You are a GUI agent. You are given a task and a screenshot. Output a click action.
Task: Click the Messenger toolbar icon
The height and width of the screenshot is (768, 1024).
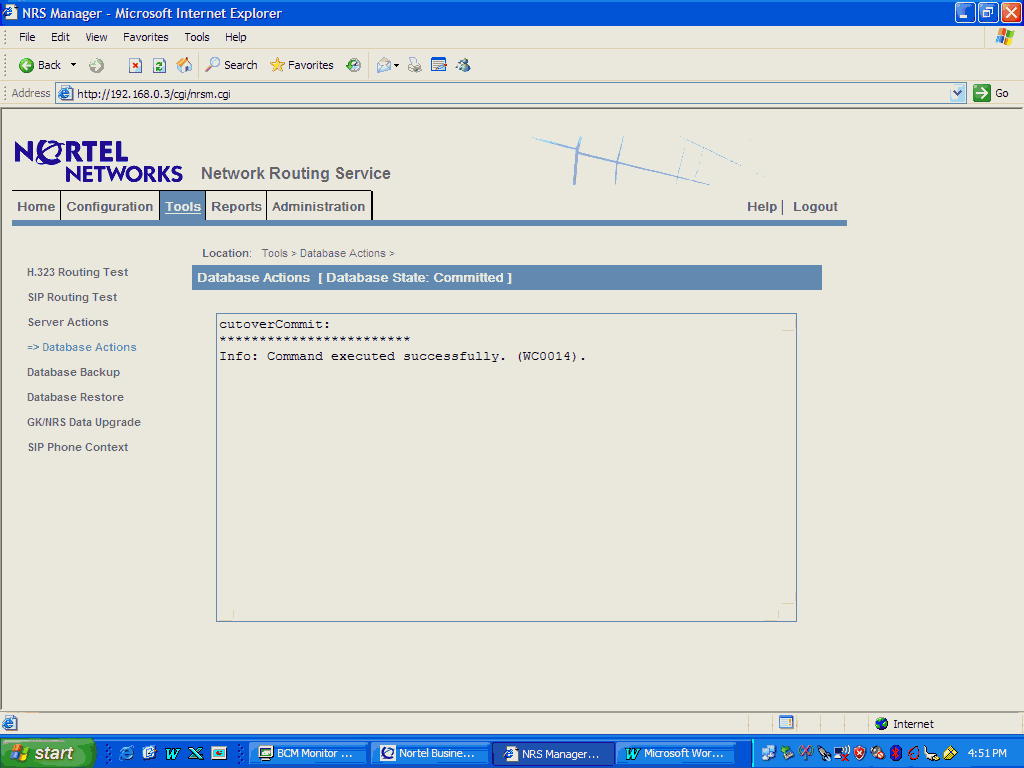464,65
